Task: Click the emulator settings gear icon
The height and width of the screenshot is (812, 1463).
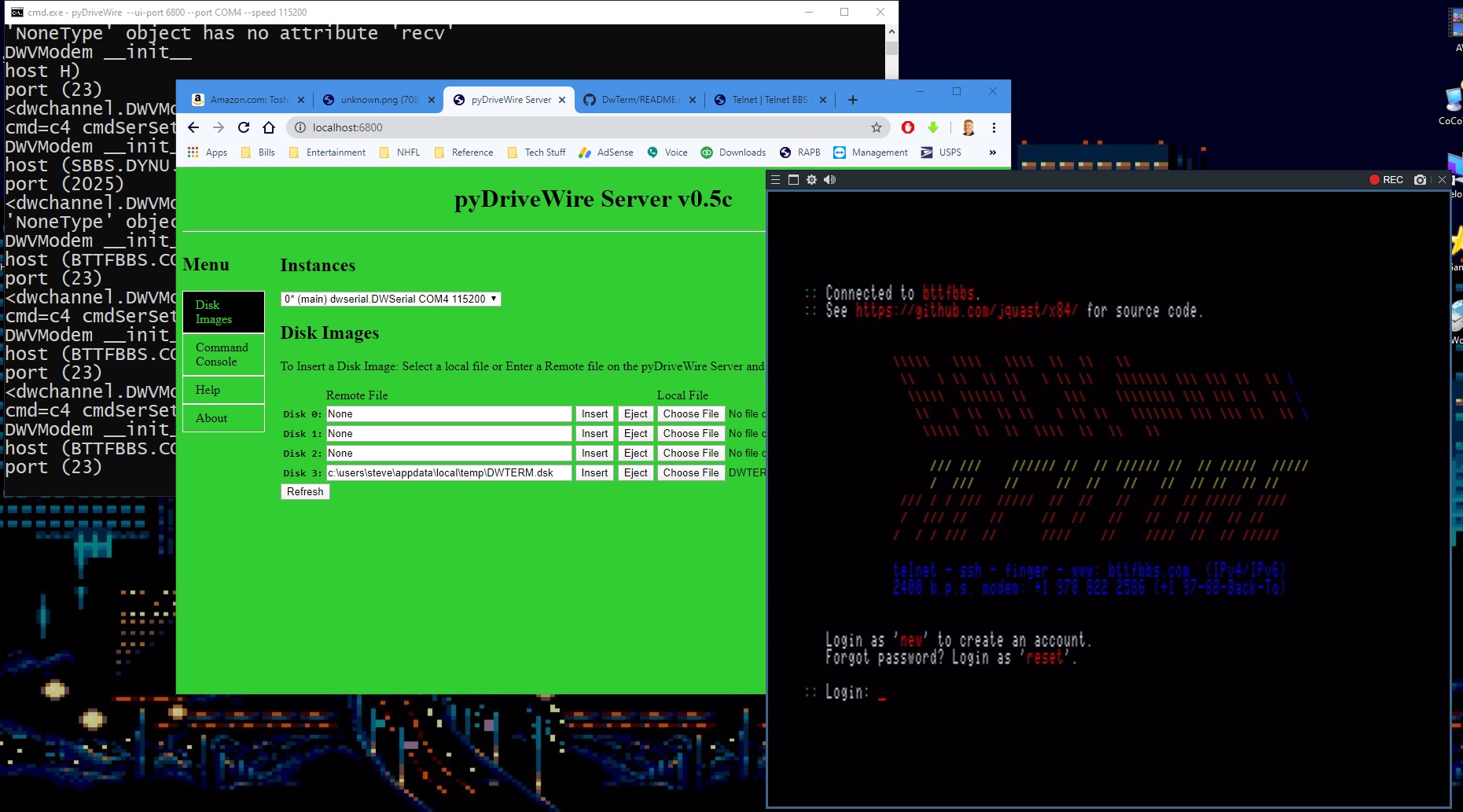Action: coord(811,180)
